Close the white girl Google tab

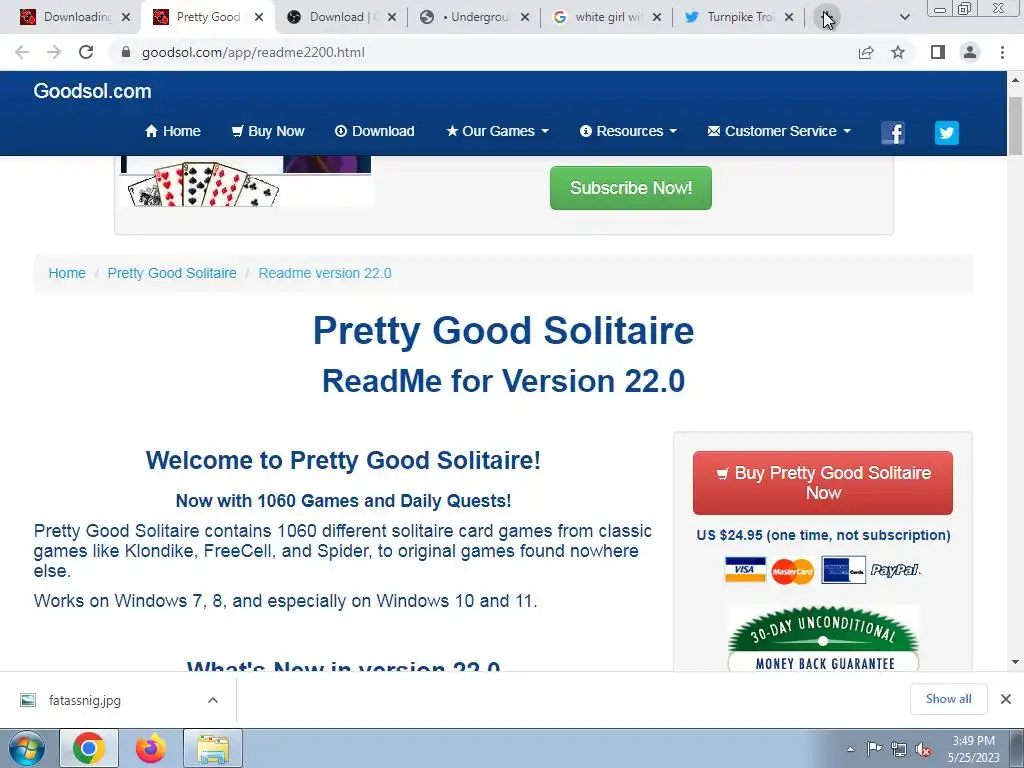click(x=657, y=18)
